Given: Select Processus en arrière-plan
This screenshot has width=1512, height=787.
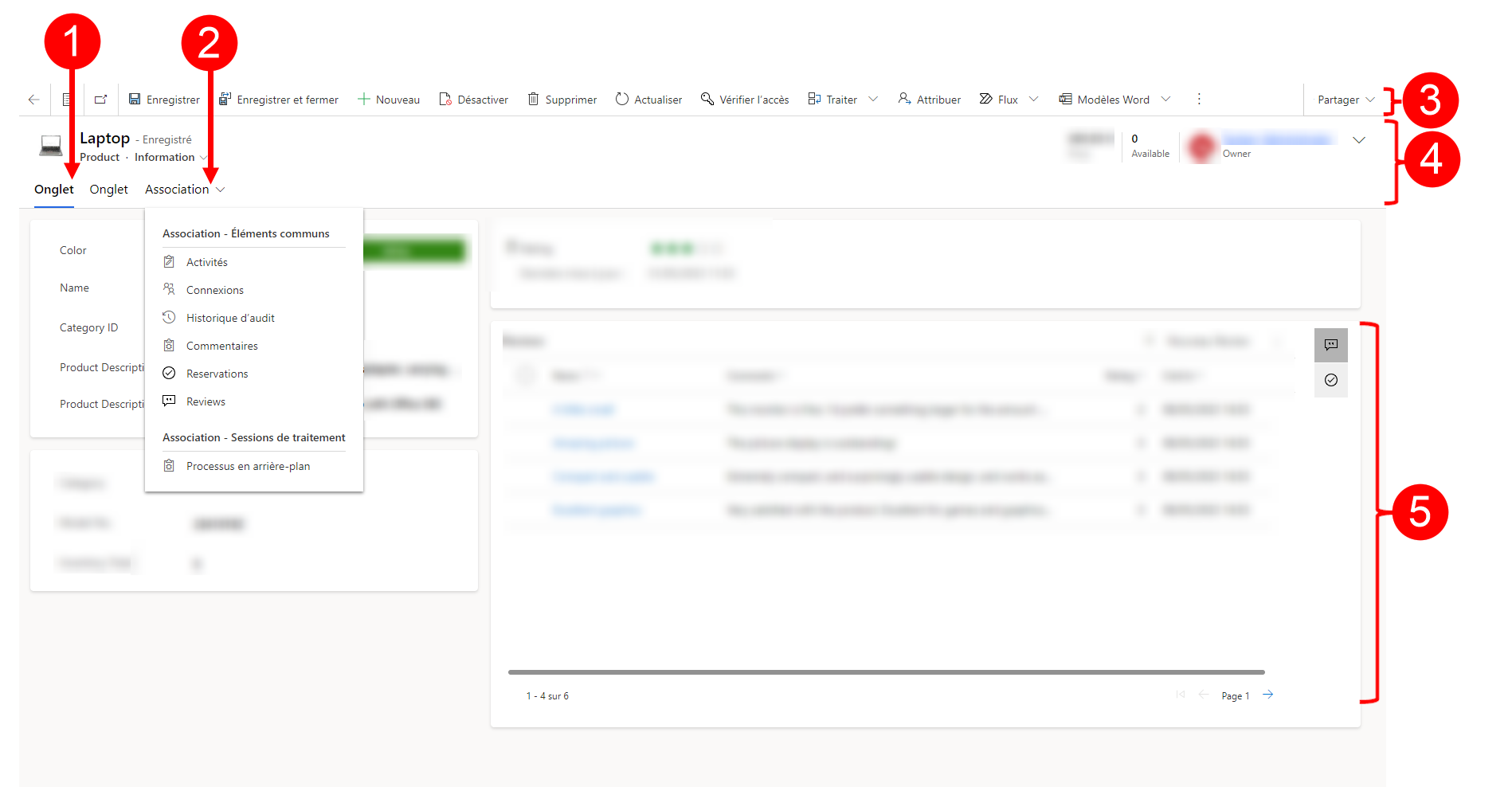Looking at the screenshot, I should [x=249, y=466].
